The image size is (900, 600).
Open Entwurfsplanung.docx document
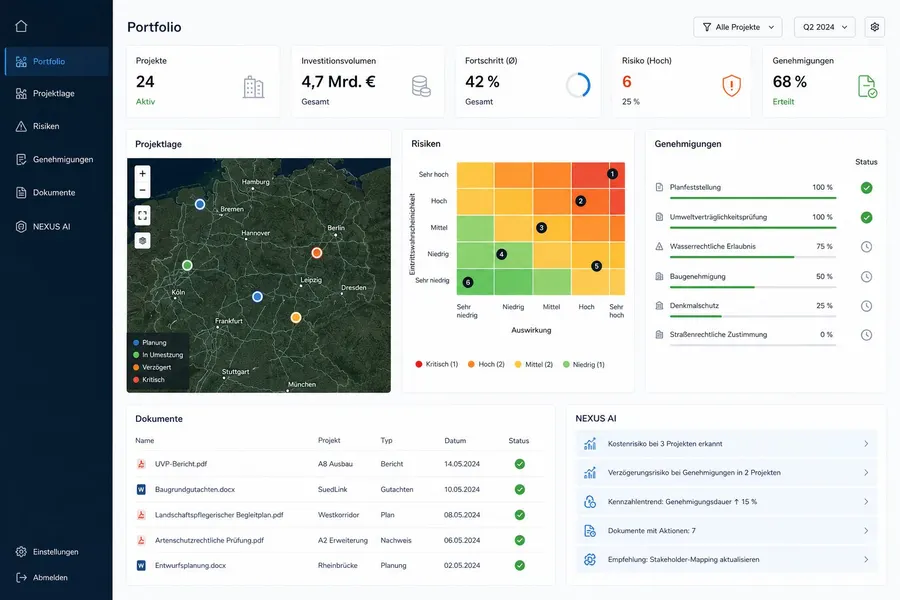click(x=190, y=566)
